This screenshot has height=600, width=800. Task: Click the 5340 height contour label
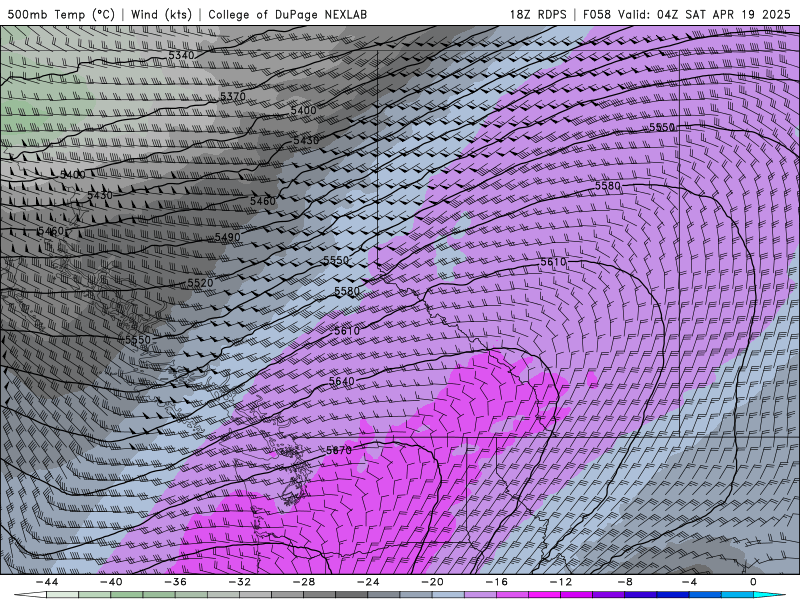(182, 55)
